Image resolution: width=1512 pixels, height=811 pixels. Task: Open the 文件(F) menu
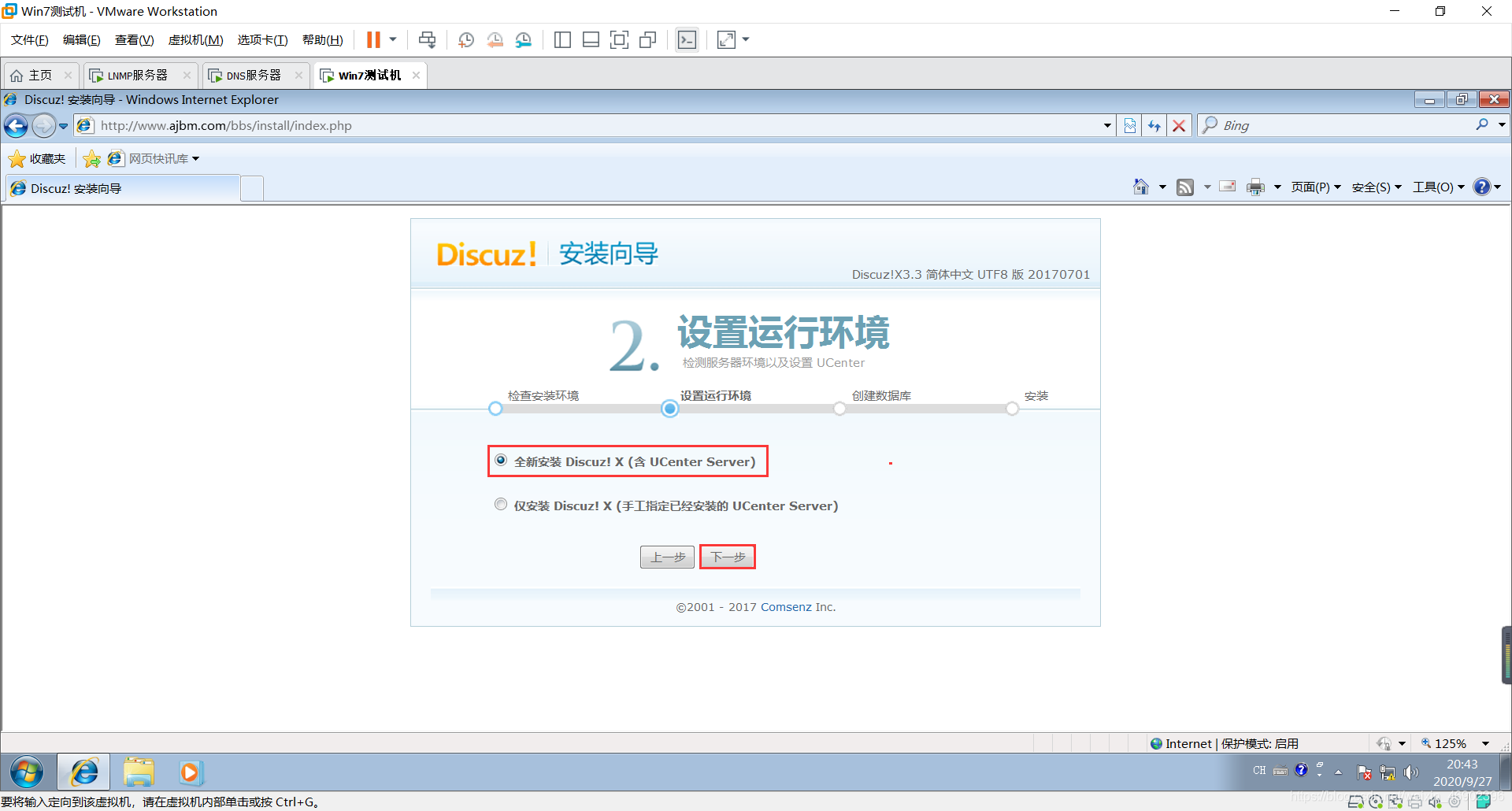coord(29,40)
